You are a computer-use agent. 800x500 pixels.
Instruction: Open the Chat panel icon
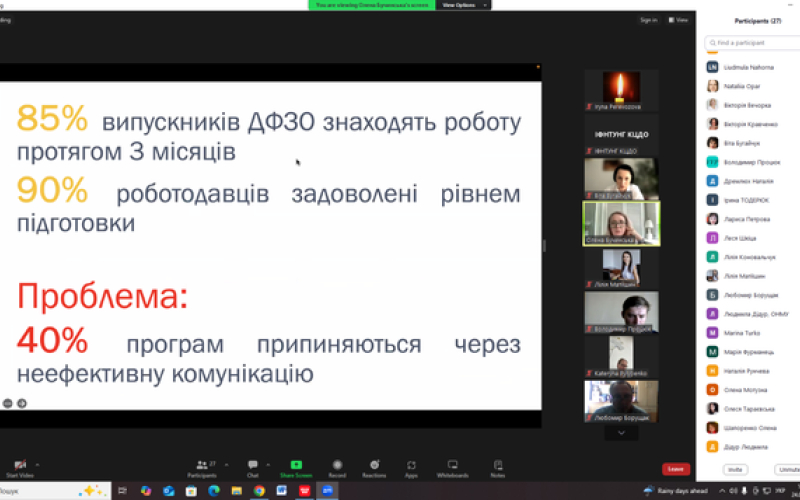click(253, 464)
